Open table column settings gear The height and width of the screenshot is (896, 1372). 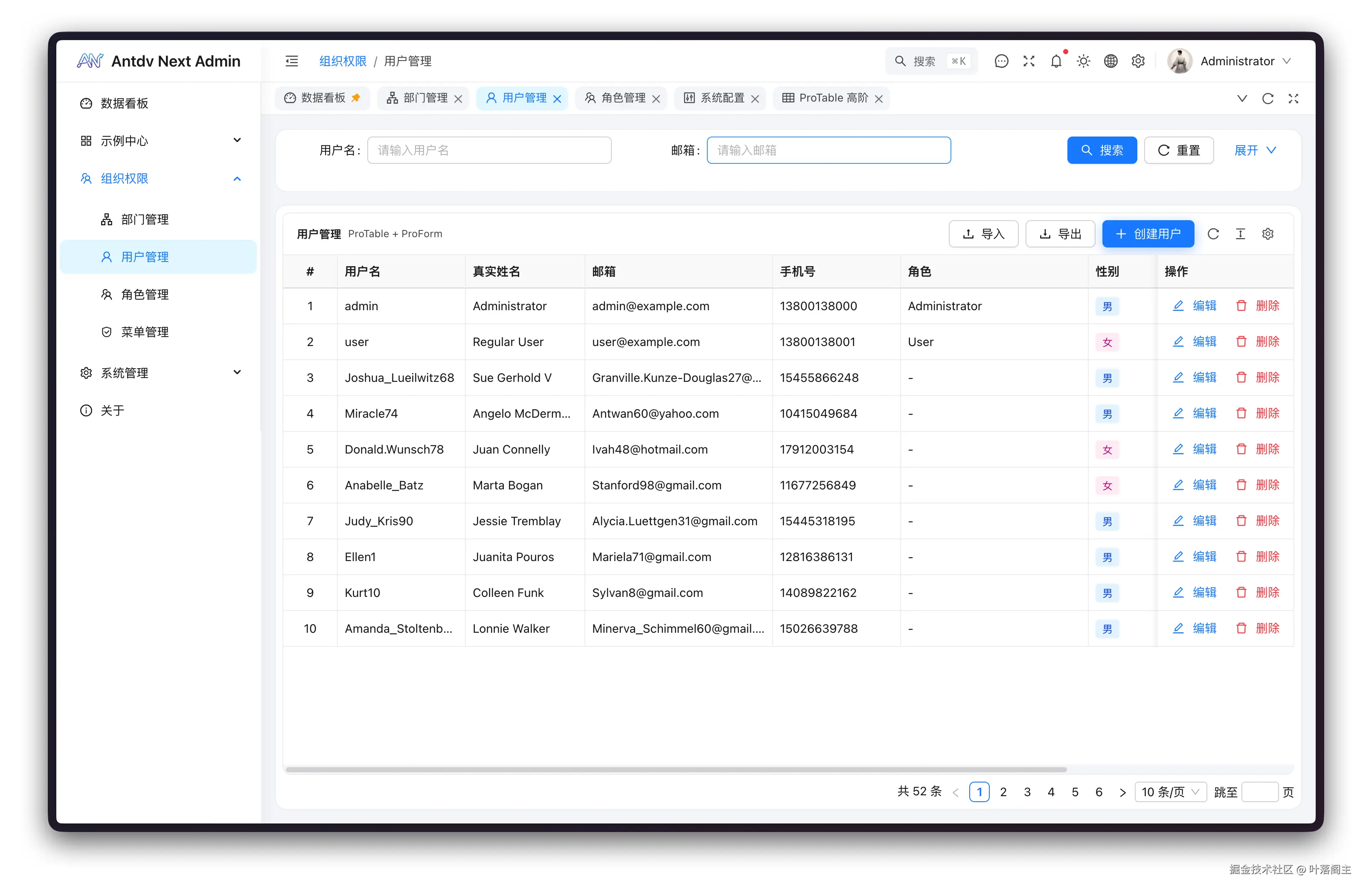pos(1267,233)
